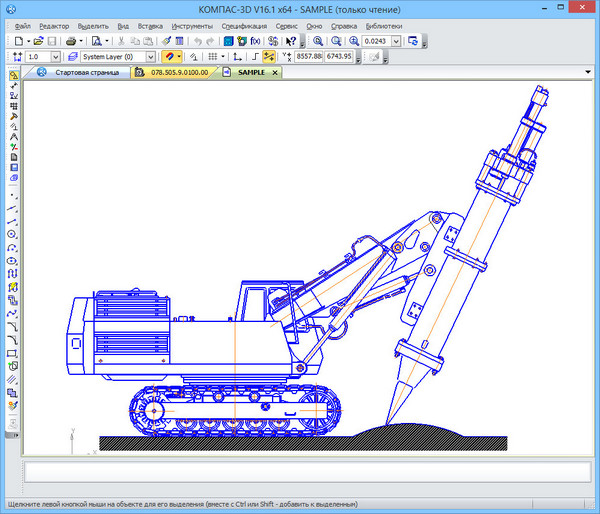Select the Circle tool in left toolbar
This screenshot has width=600, height=514.
point(12,234)
